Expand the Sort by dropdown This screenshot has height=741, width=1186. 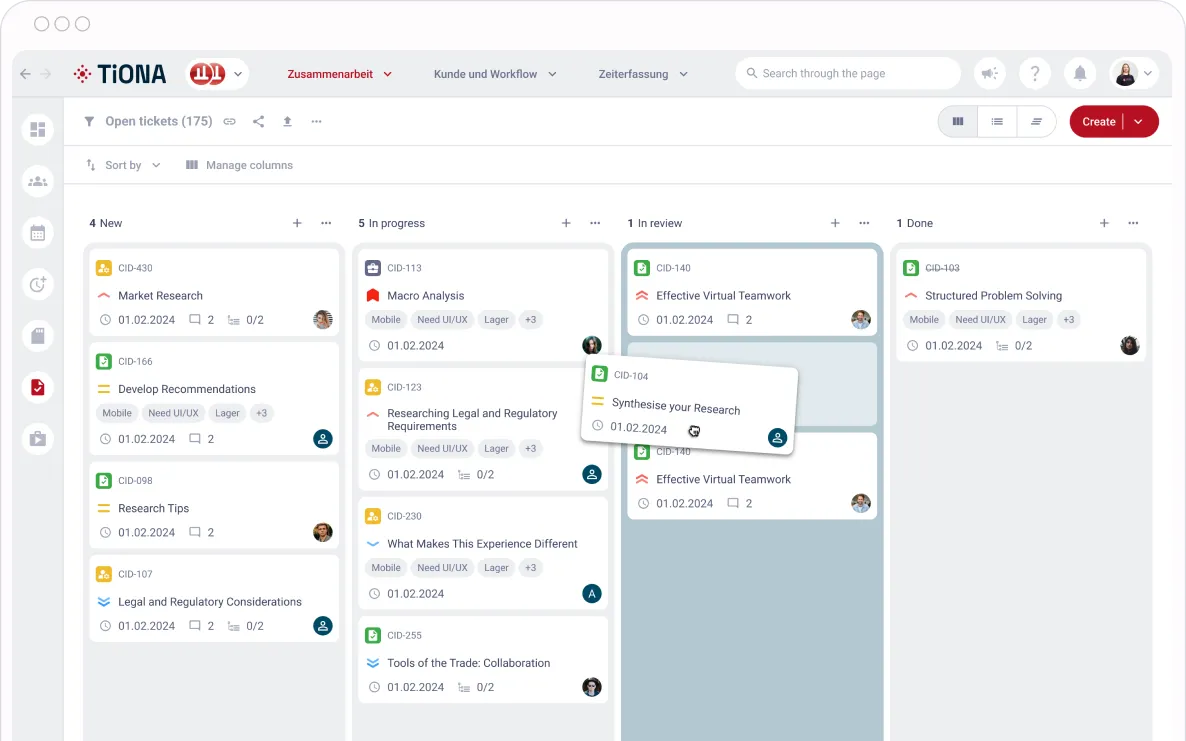(x=123, y=165)
